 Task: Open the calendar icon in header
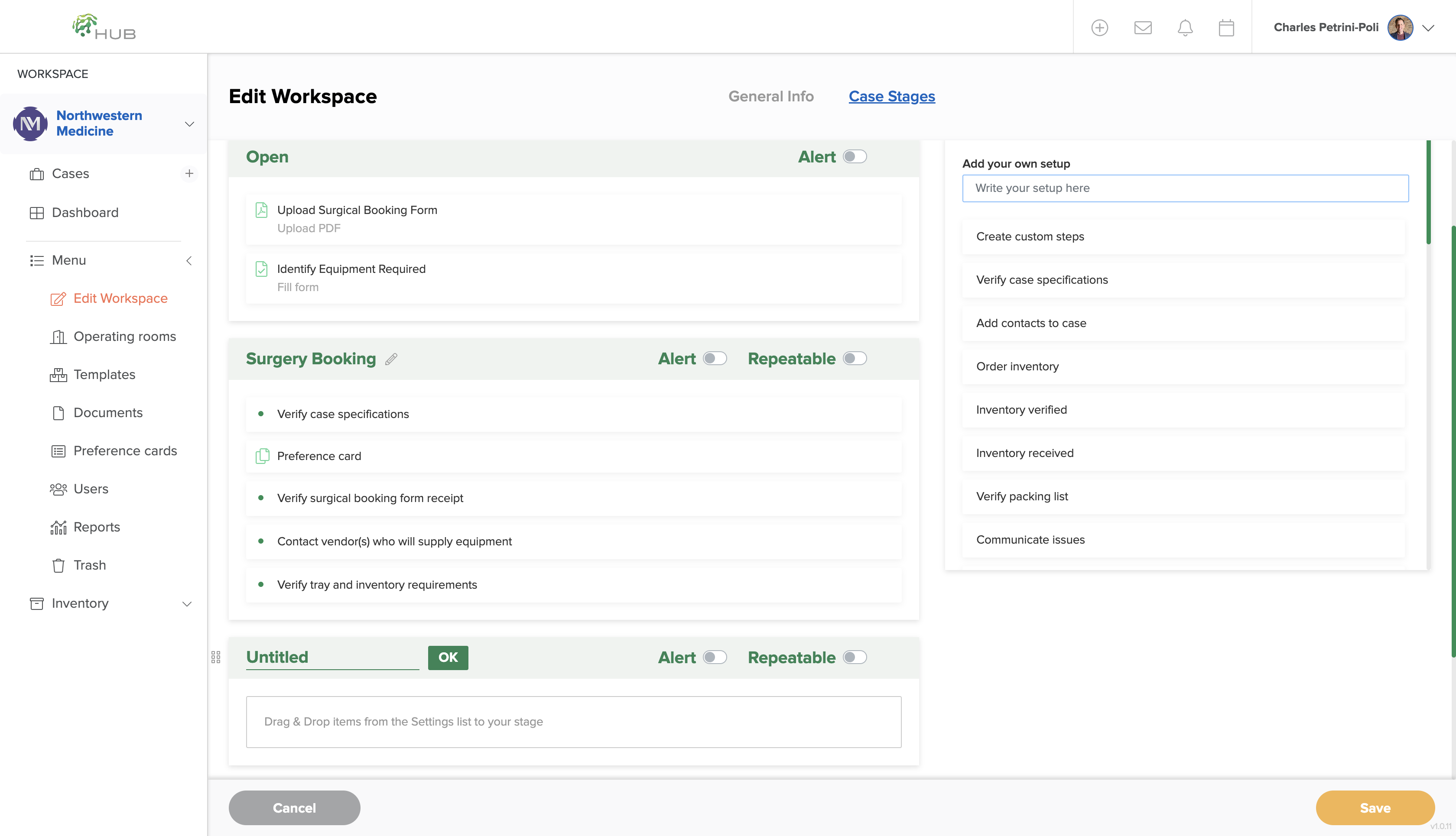pos(1226,28)
